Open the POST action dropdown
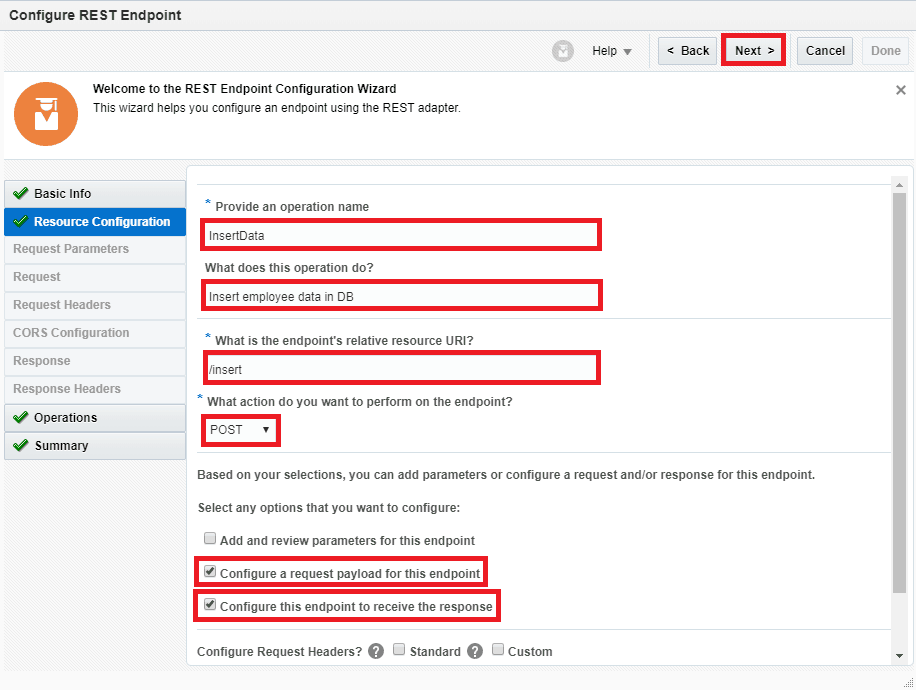This screenshot has width=916, height=690. 264,431
